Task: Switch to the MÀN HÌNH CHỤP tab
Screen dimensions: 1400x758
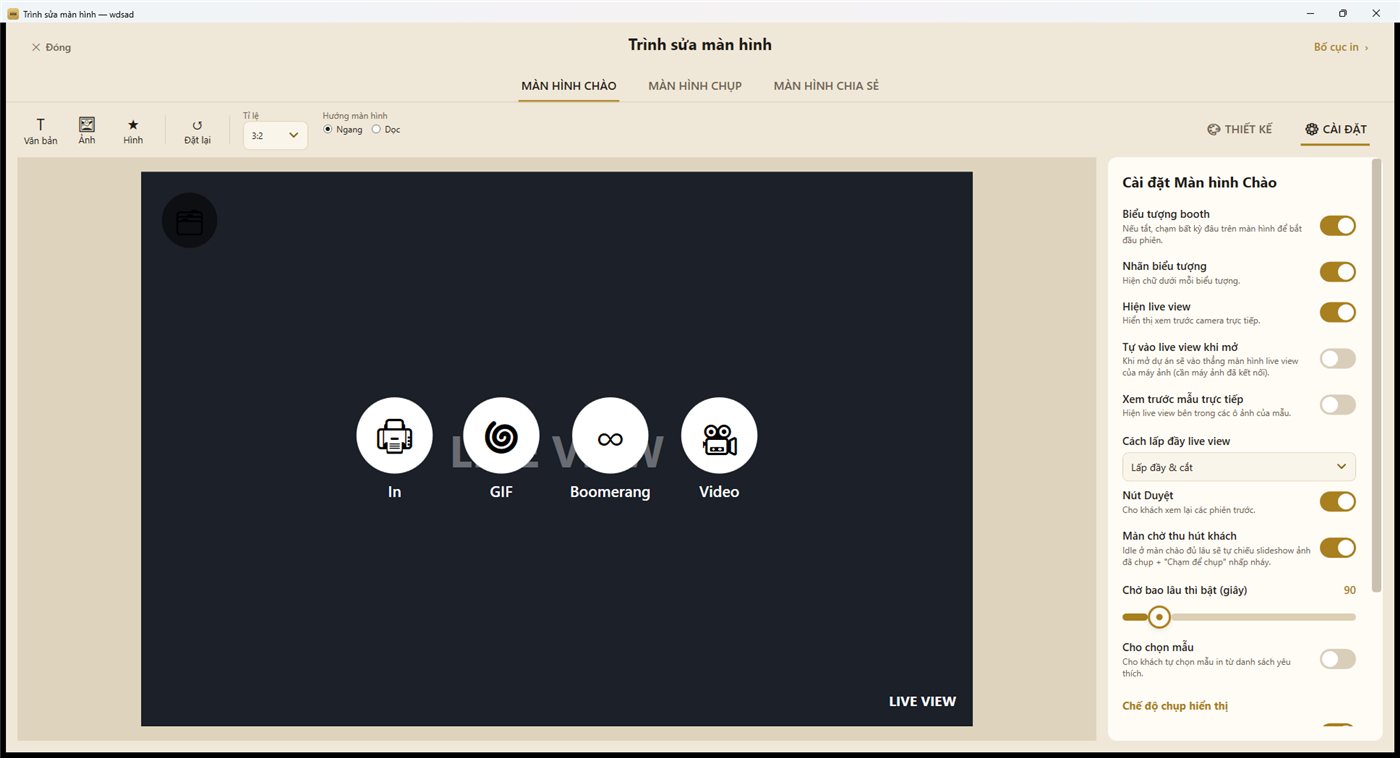Action: 695,86
